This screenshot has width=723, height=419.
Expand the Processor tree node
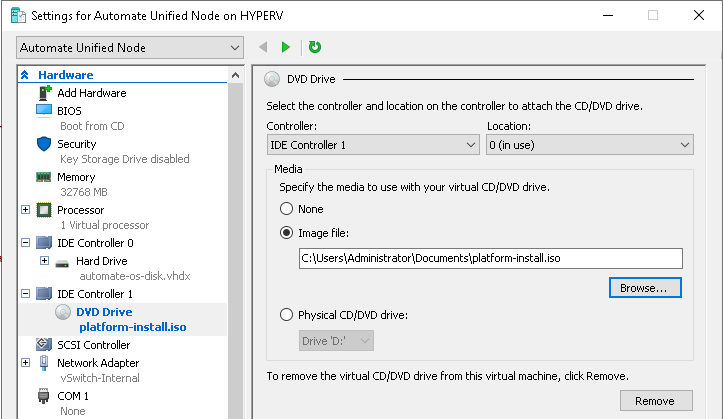point(26,210)
